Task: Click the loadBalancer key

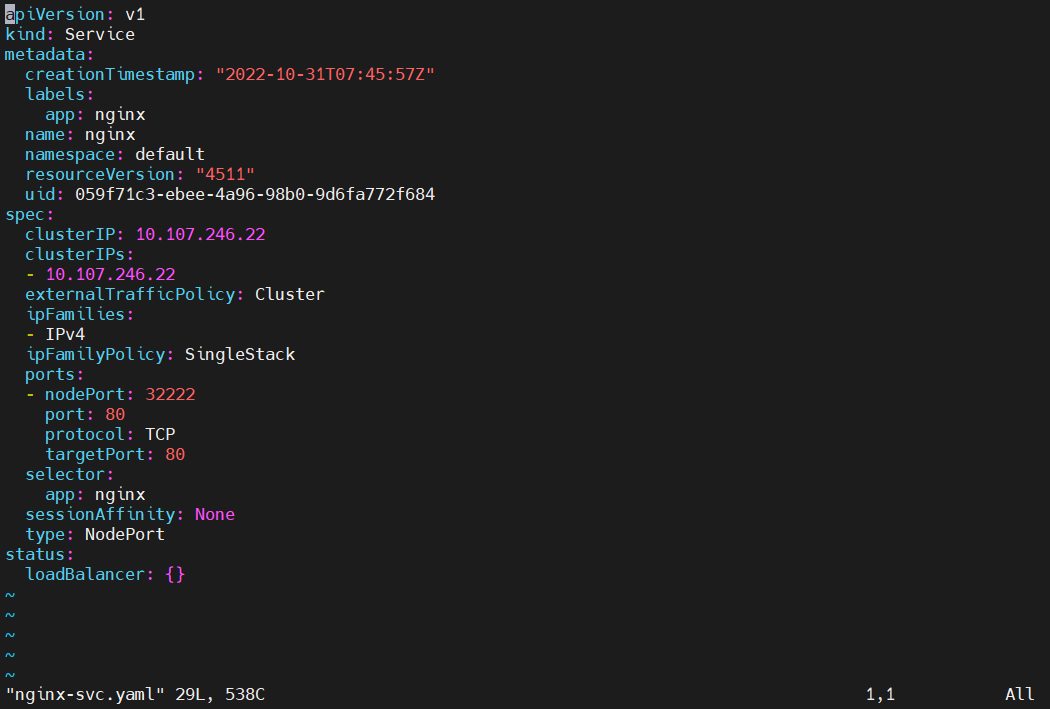Action: tap(85, 574)
